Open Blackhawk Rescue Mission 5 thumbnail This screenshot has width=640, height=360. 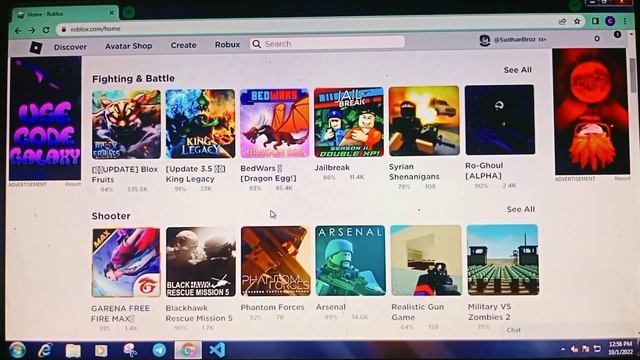point(201,262)
